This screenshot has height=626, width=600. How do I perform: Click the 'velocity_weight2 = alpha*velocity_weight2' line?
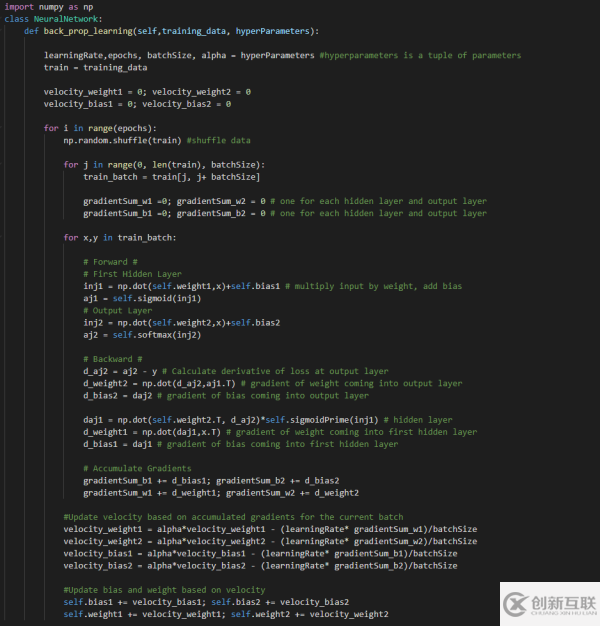pos(270,541)
